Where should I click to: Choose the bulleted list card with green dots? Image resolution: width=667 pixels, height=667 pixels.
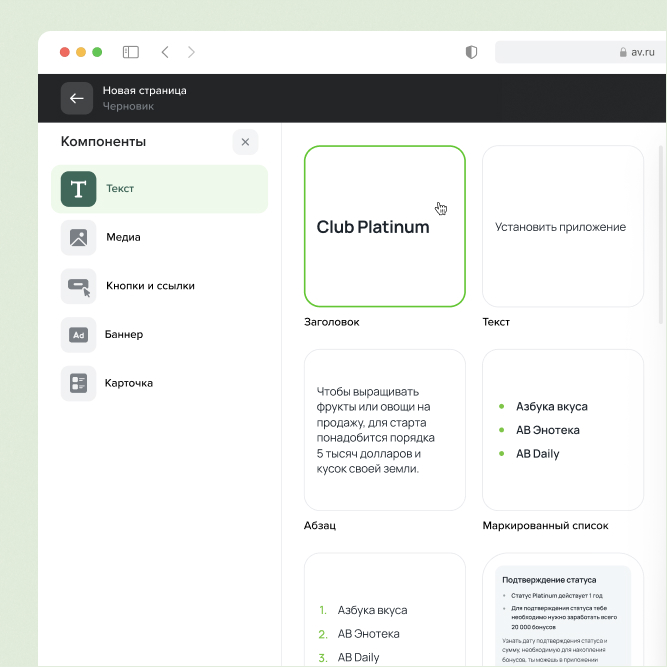(562, 430)
